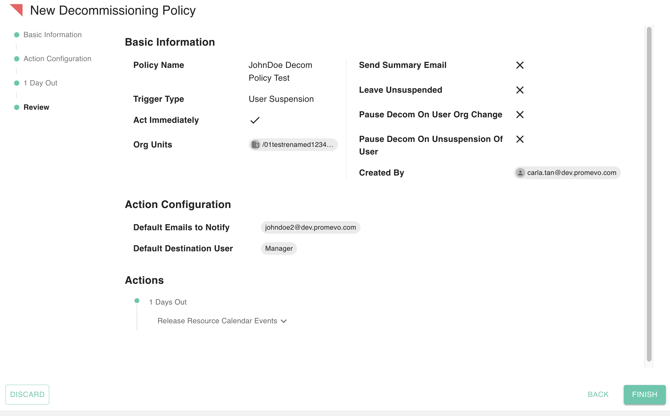Click the User Suspension trigger value
Image resolution: width=670 pixels, height=416 pixels.
tap(281, 99)
